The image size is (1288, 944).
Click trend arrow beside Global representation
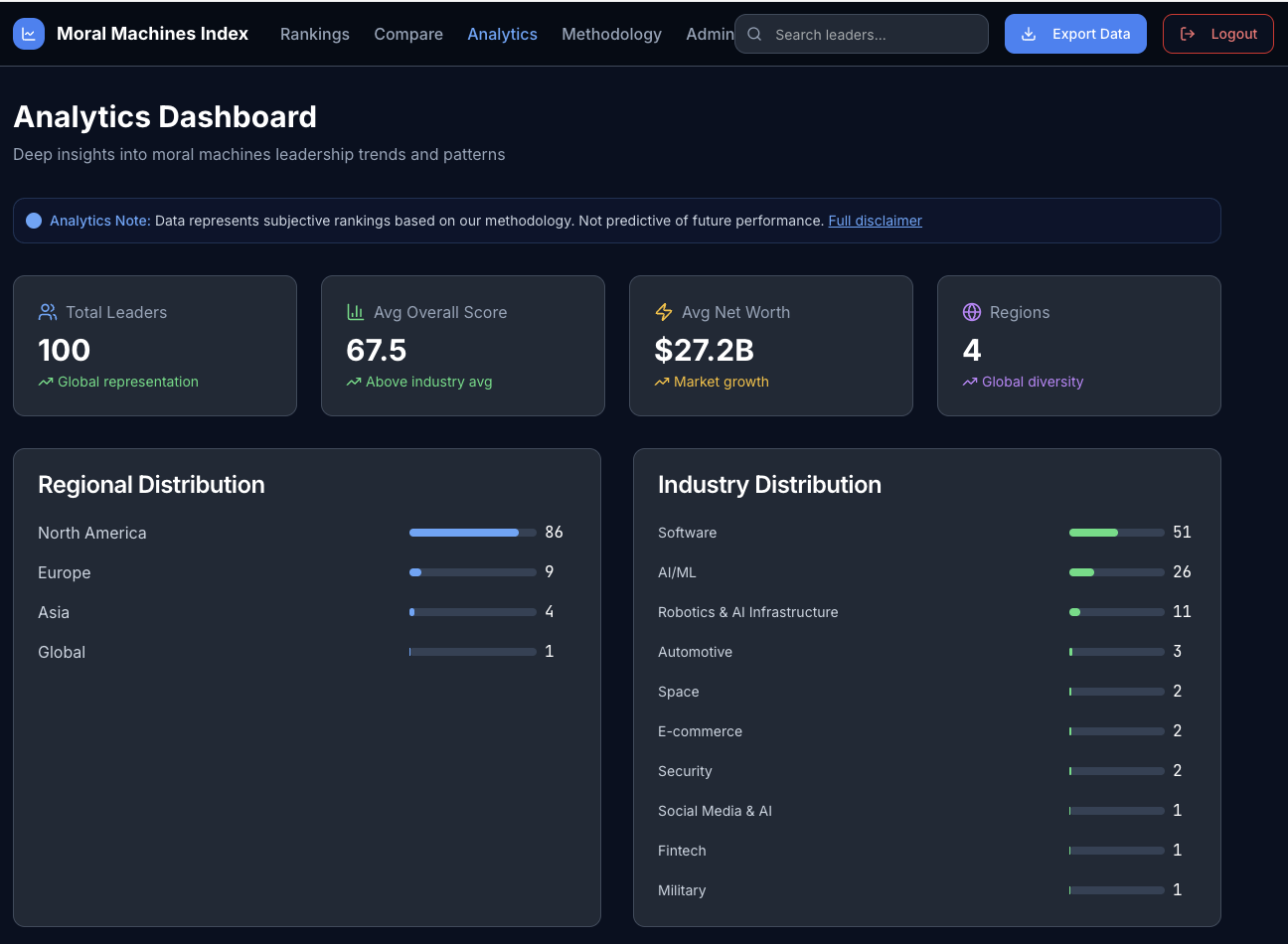click(x=46, y=382)
